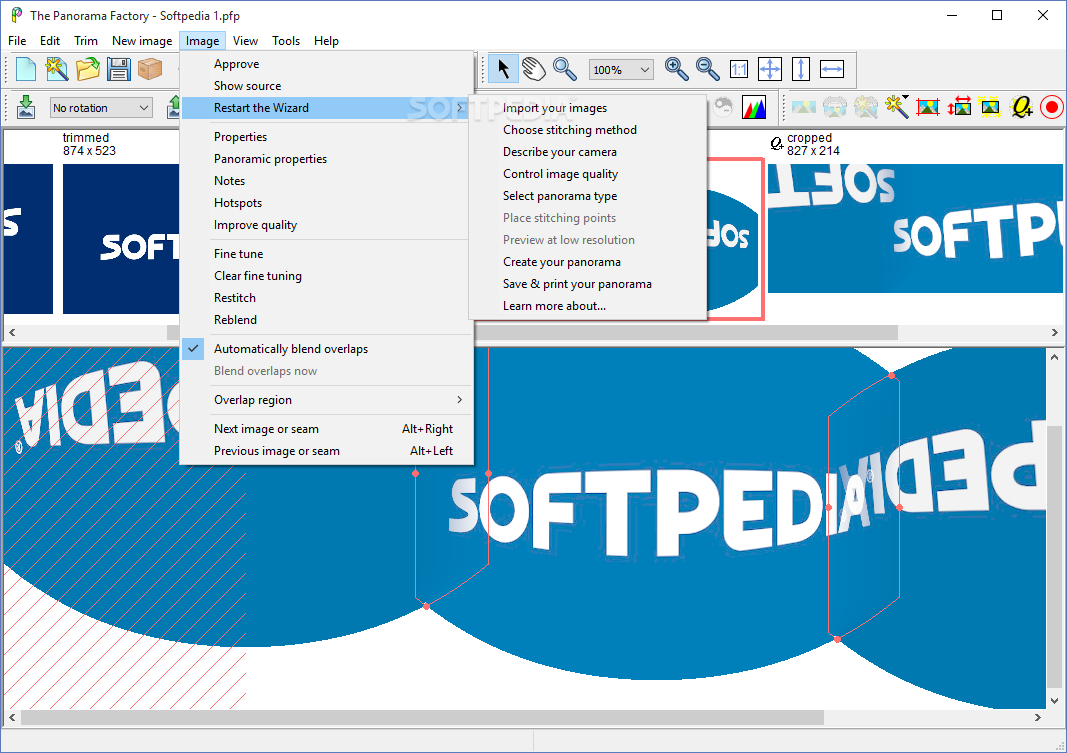Set zoom to actual size 1:1

(x=738, y=69)
